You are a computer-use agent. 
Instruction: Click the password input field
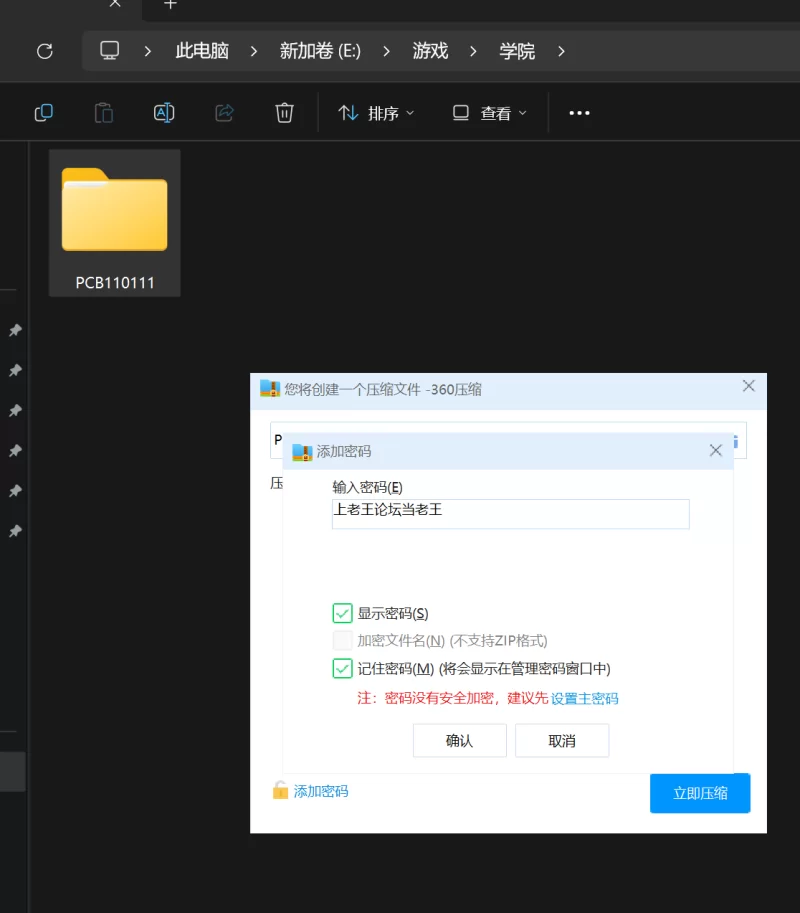[511, 514]
